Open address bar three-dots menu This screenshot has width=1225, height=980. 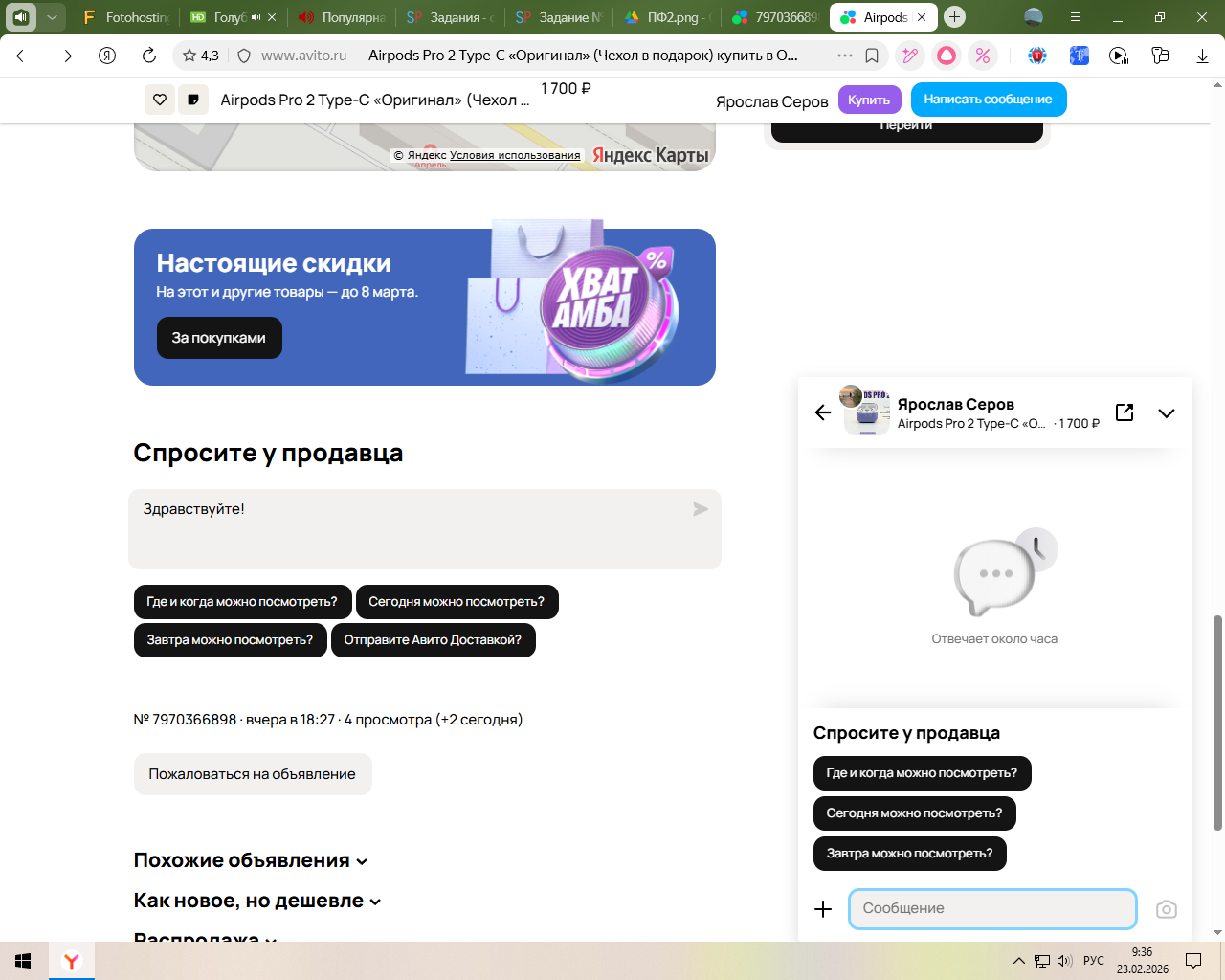tap(844, 56)
